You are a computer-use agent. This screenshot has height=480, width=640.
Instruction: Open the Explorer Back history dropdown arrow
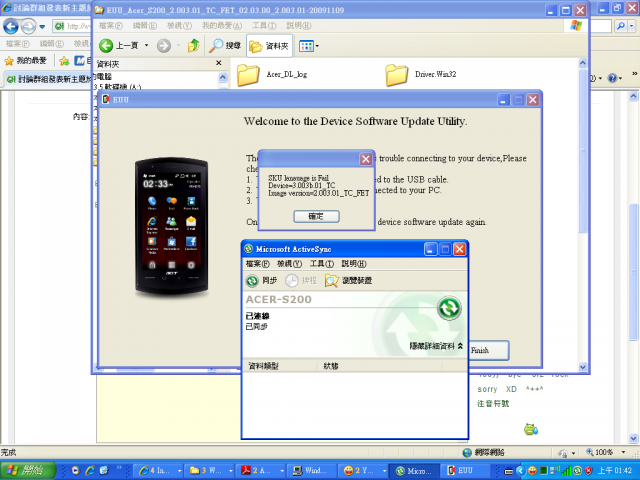146,45
